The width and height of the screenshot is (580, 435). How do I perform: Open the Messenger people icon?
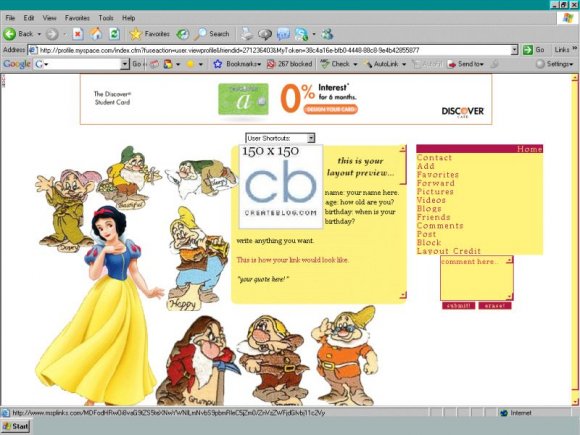pos(328,34)
